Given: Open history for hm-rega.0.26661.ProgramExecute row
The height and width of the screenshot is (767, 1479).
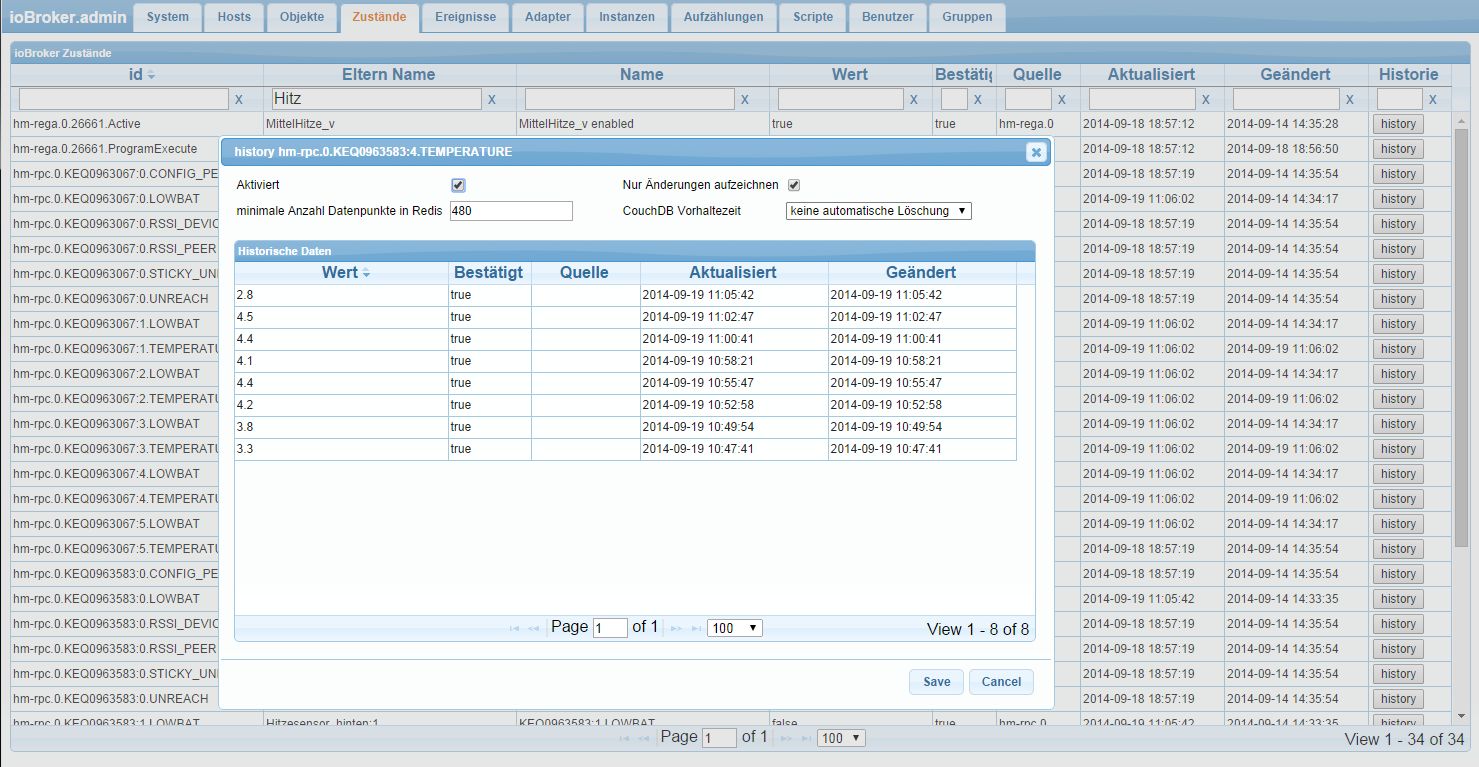Looking at the screenshot, I should 1398,149.
